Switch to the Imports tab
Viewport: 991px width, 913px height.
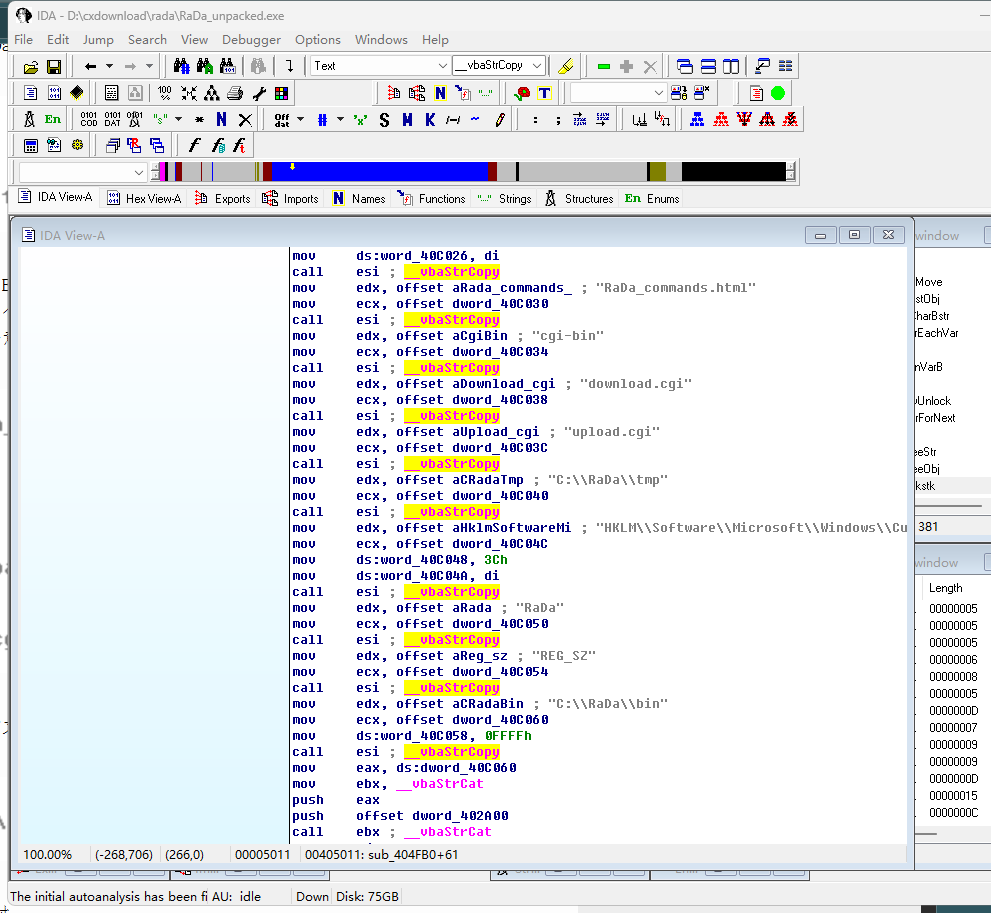291,198
